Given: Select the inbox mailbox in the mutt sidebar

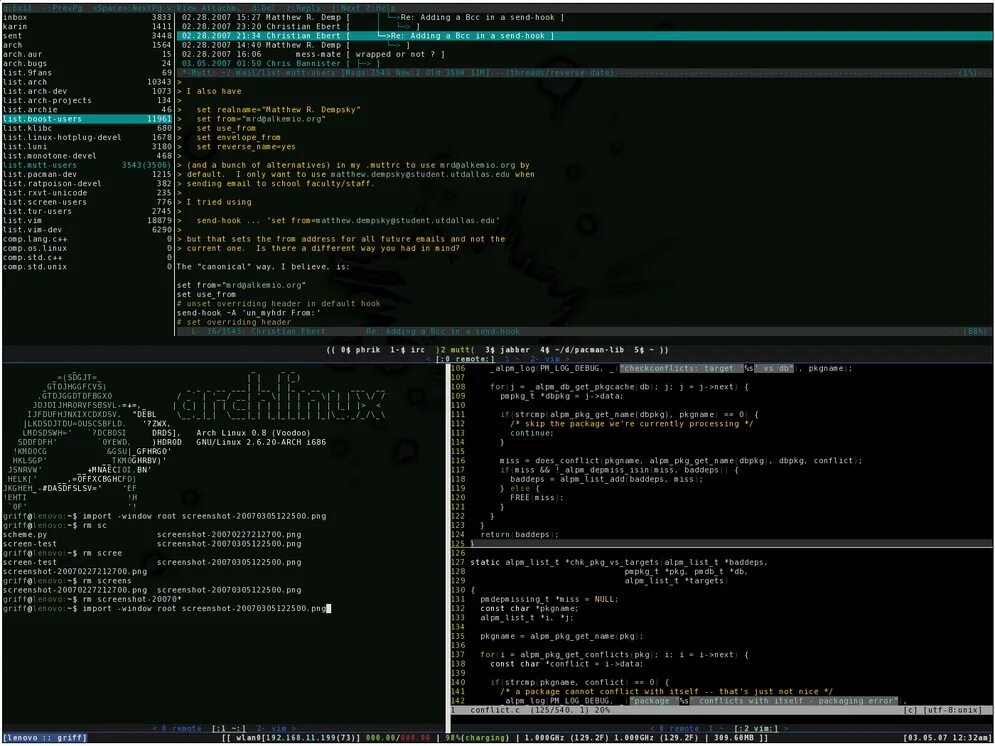Looking at the screenshot, I should (88, 17).
